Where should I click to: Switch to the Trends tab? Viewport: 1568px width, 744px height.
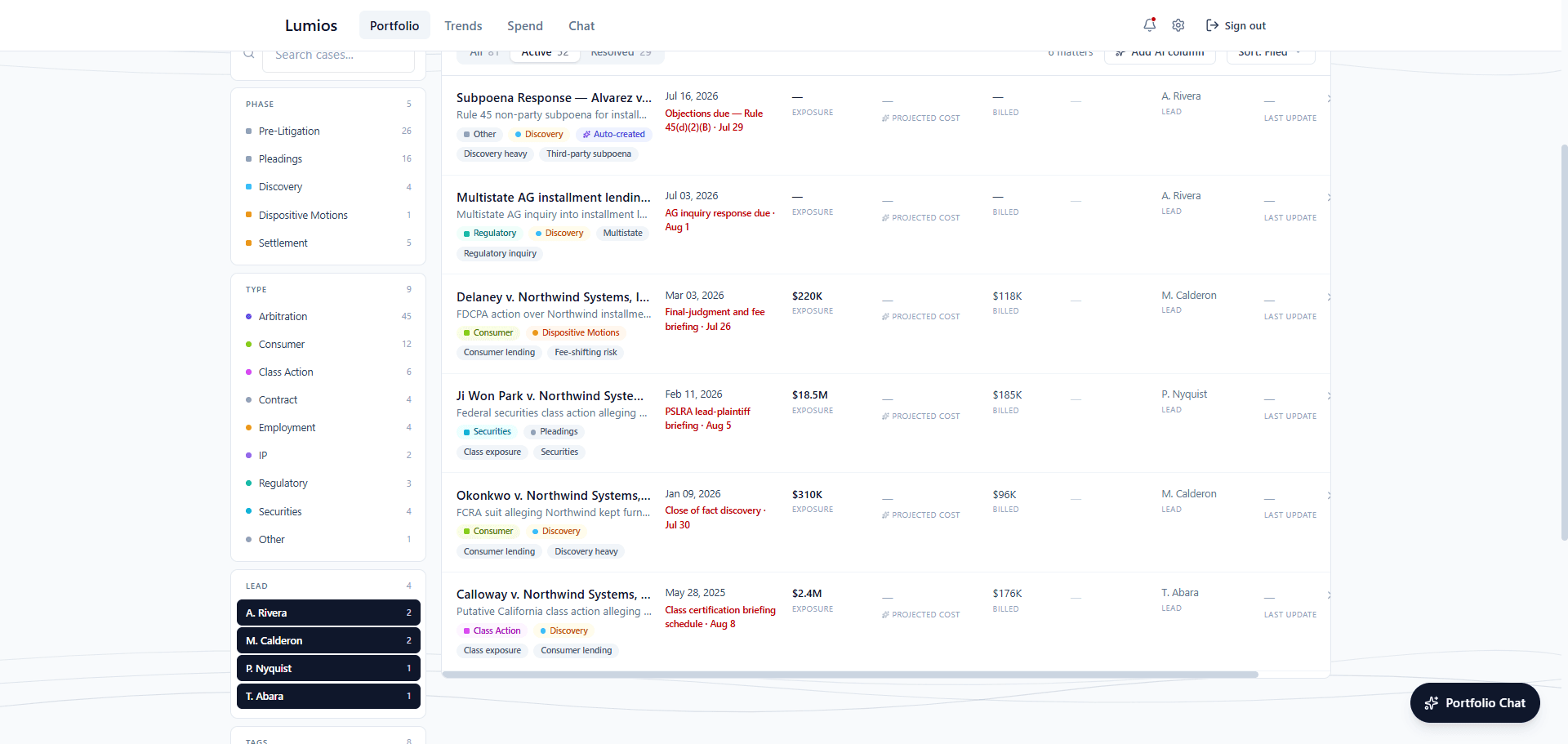click(x=463, y=25)
